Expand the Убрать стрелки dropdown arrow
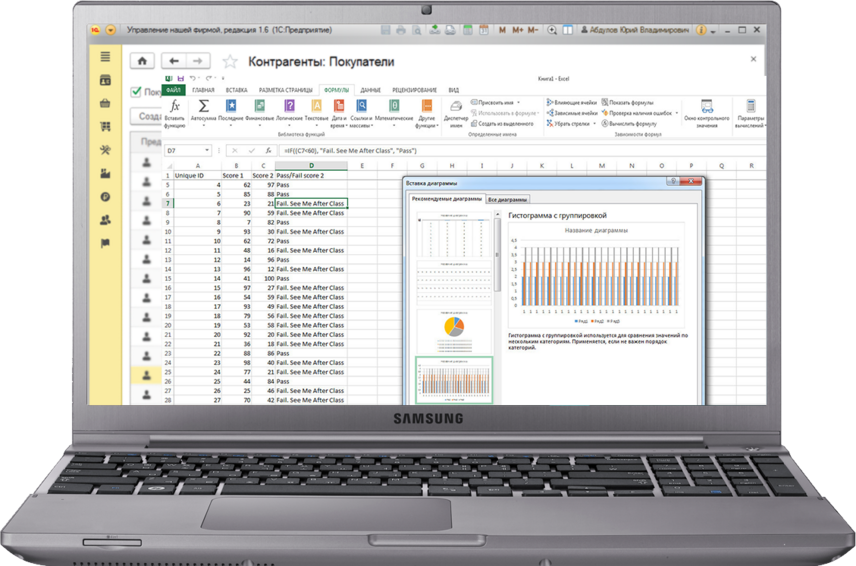 (595, 124)
